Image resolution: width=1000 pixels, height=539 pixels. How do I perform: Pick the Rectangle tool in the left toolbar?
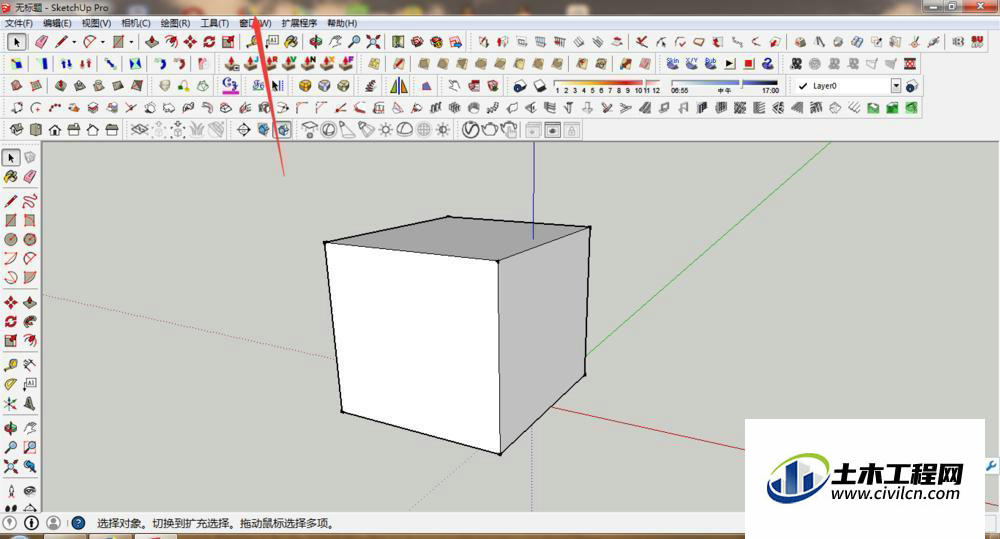click(11, 221)
